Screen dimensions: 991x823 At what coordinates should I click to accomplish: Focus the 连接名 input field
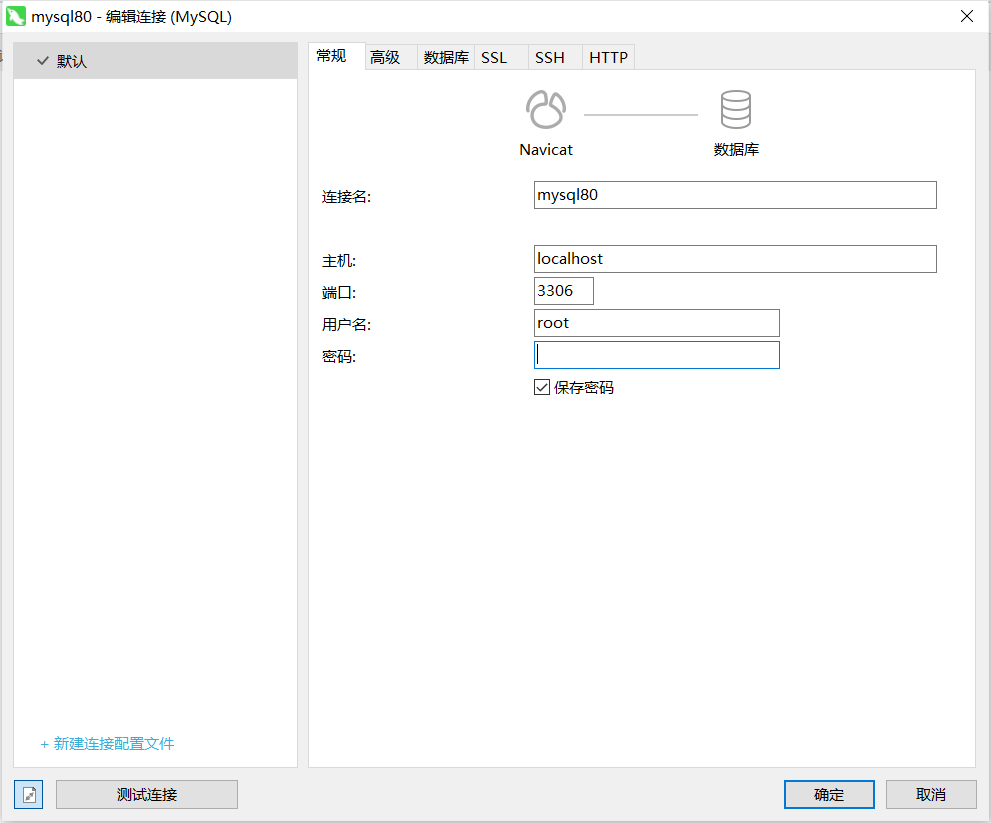click(x=735, y=195)
